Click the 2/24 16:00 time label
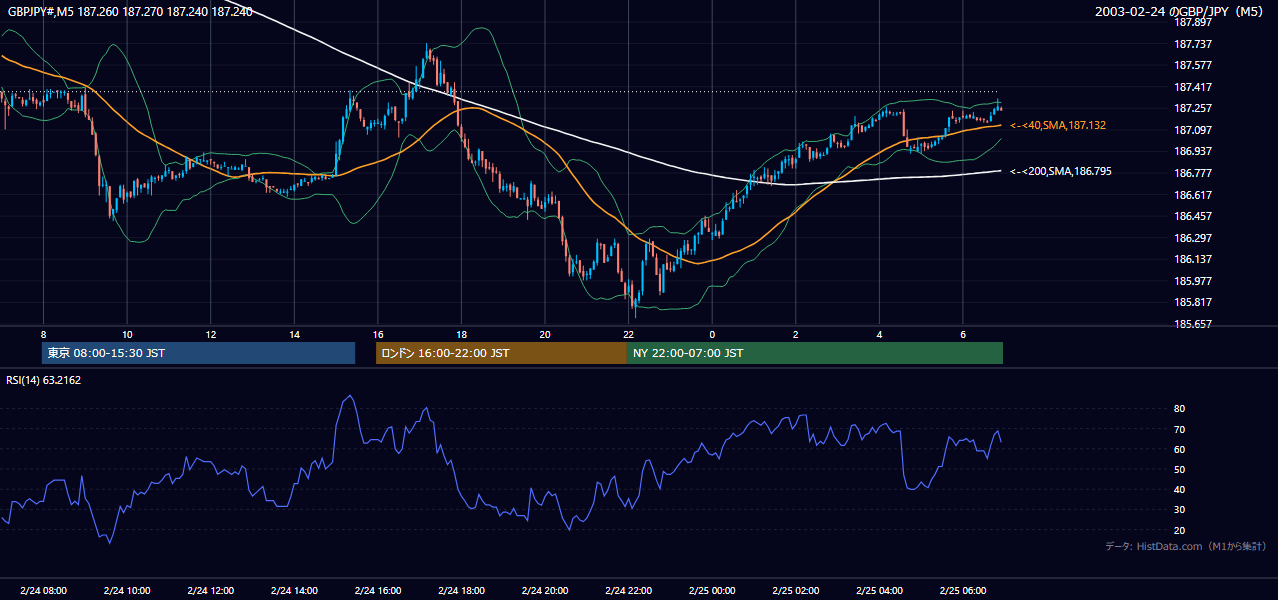Image resolution: width=1278 pixels, height=600 pixels. pyautogui.click(x=377, y=590)
